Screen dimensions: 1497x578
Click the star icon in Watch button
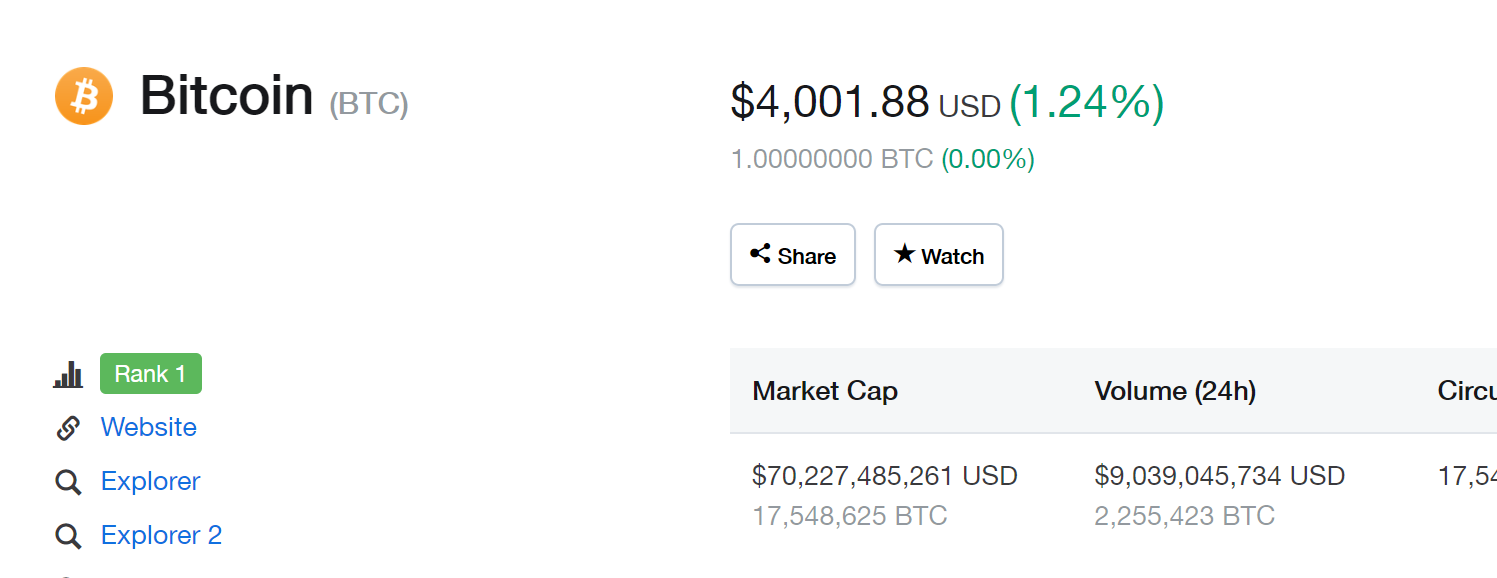pos(904,254)
